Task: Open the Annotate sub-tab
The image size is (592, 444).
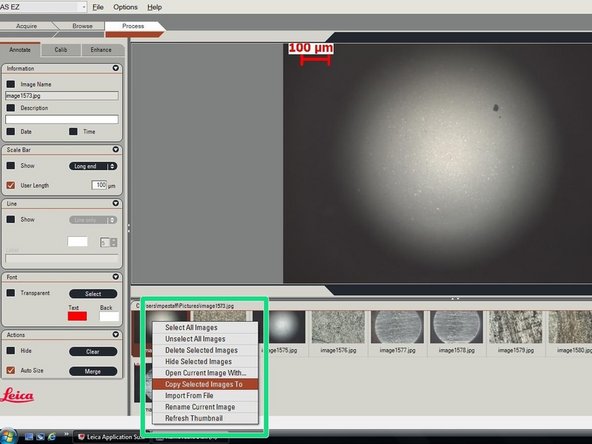Action: click(x=20, y=49)
